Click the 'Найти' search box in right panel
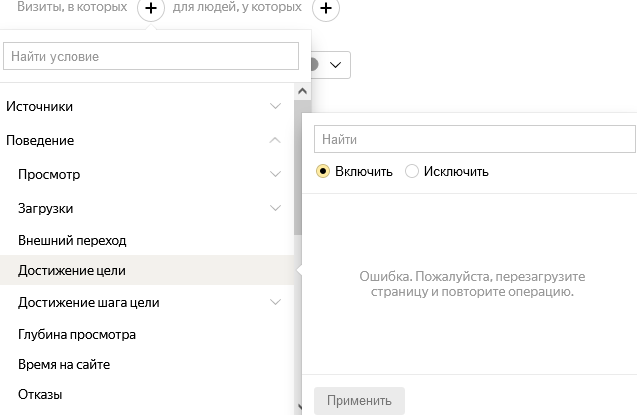The width and height of the screenshot is (637, 415). pos(474,139)
